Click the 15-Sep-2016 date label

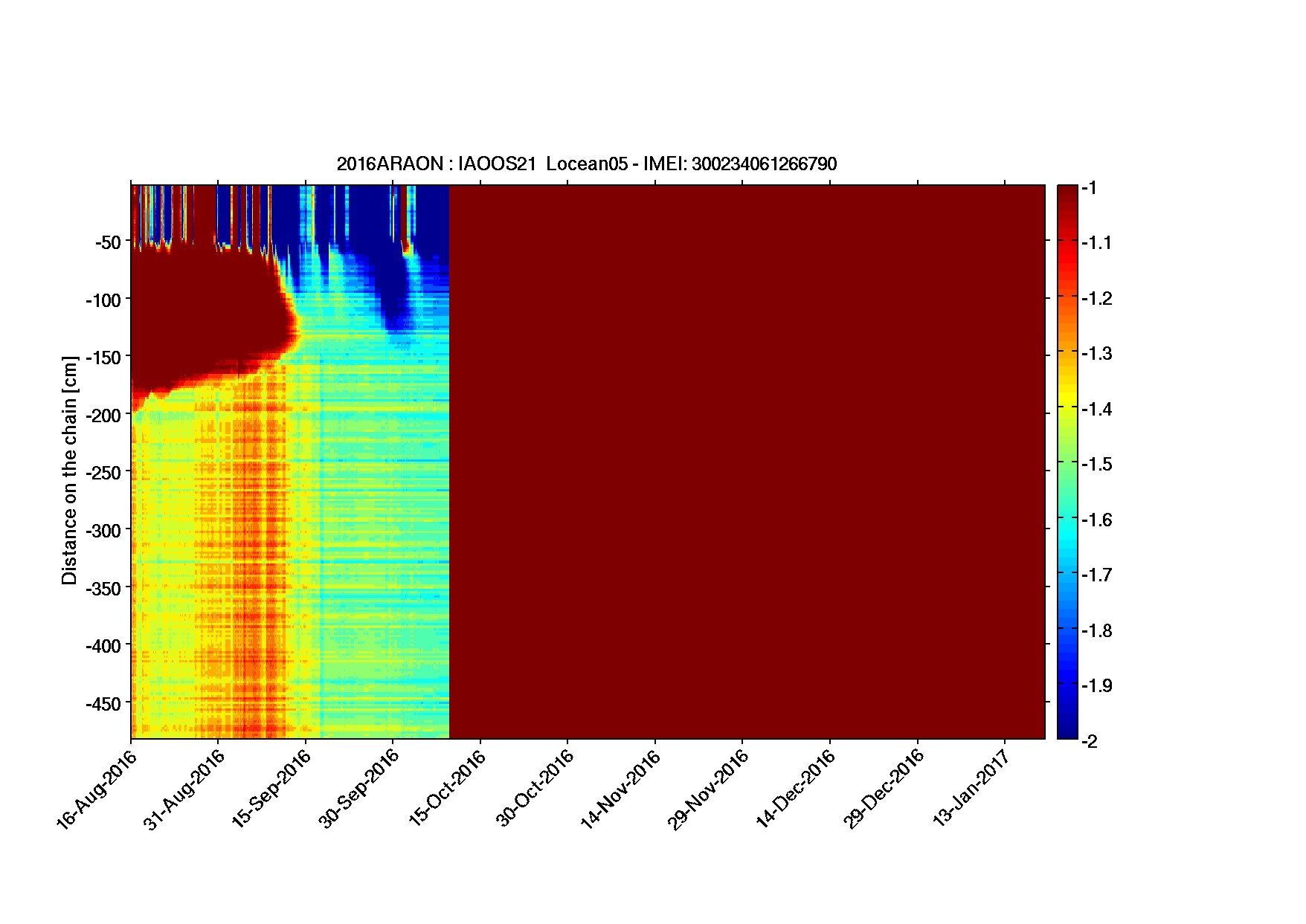(271, 789)
